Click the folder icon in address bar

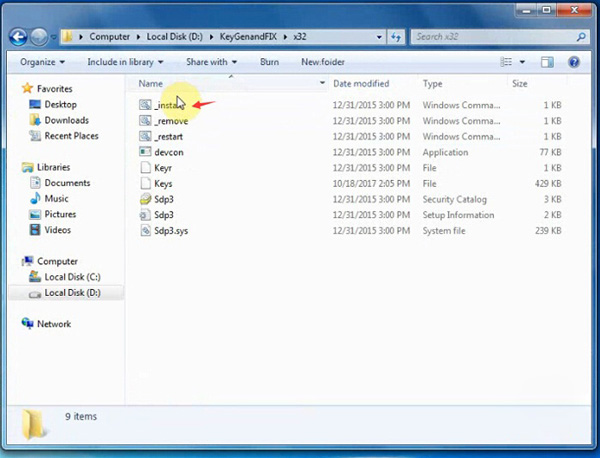pos(67,37)
